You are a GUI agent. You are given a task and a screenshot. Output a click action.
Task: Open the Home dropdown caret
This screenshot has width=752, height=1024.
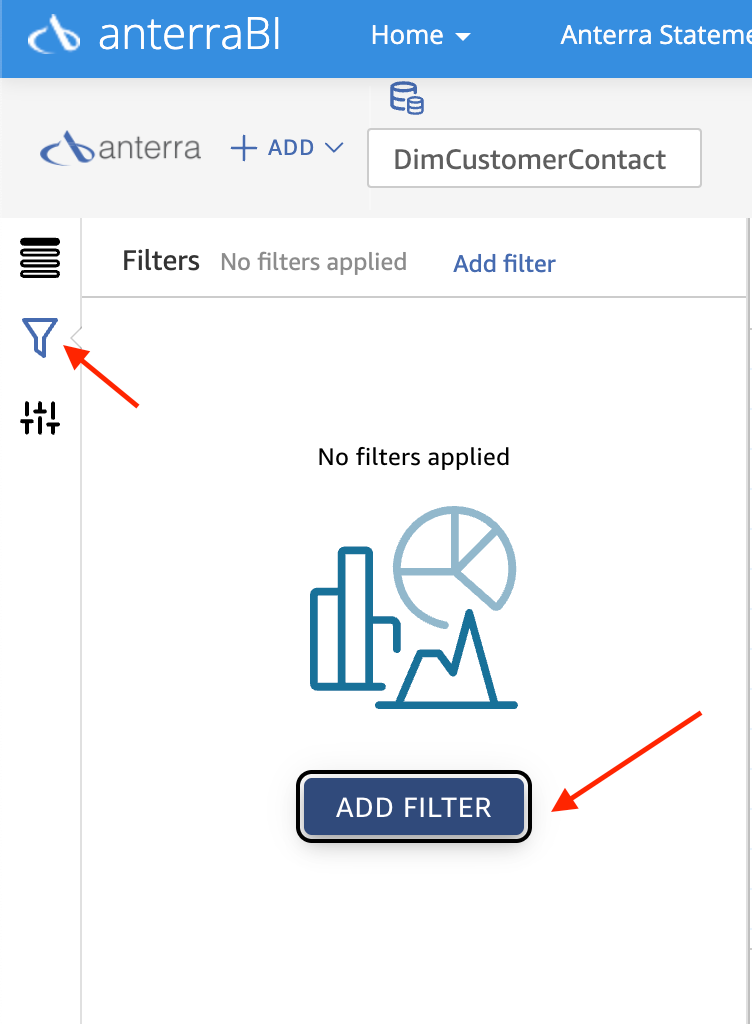[462, 37]
